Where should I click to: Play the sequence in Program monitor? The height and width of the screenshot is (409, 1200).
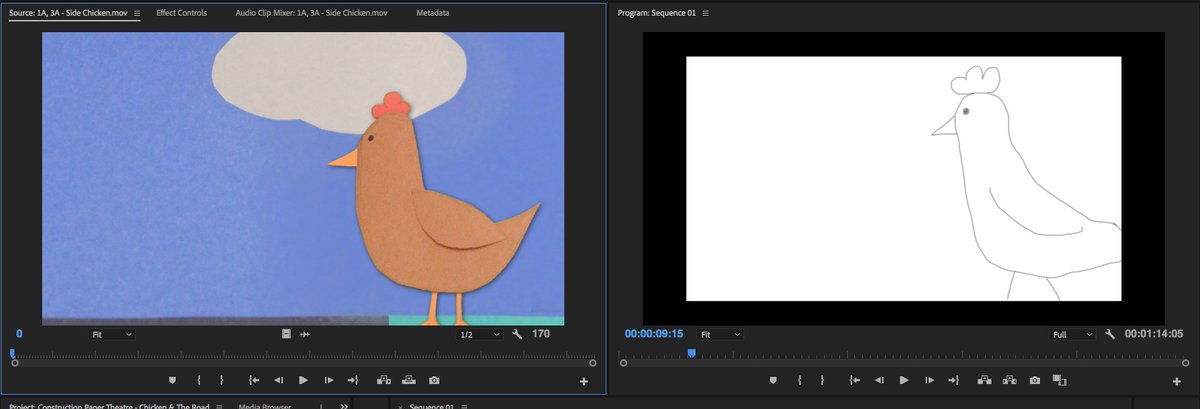pyautogui.click(x=904, y=380)
